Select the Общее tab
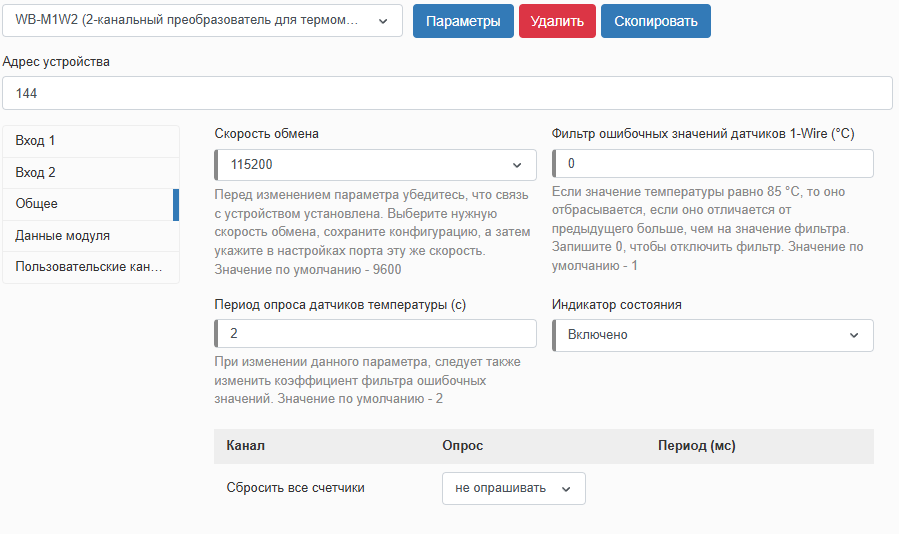The image size is (899, 534). point(90,204)
